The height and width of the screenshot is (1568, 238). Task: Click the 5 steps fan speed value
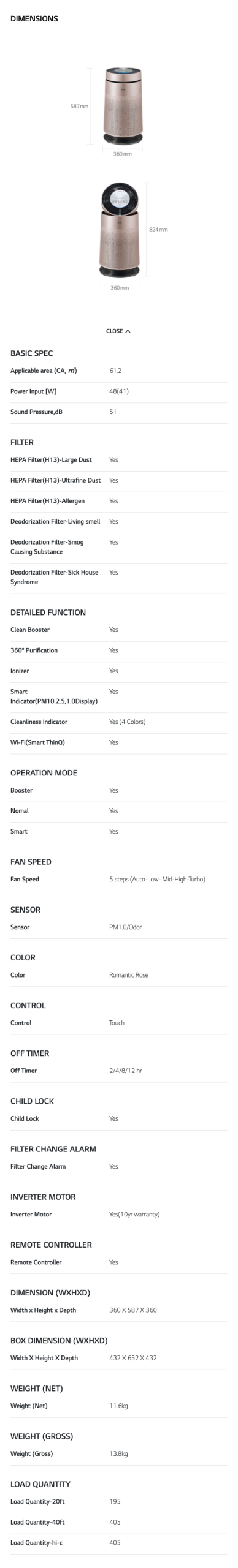click(157, 879)
